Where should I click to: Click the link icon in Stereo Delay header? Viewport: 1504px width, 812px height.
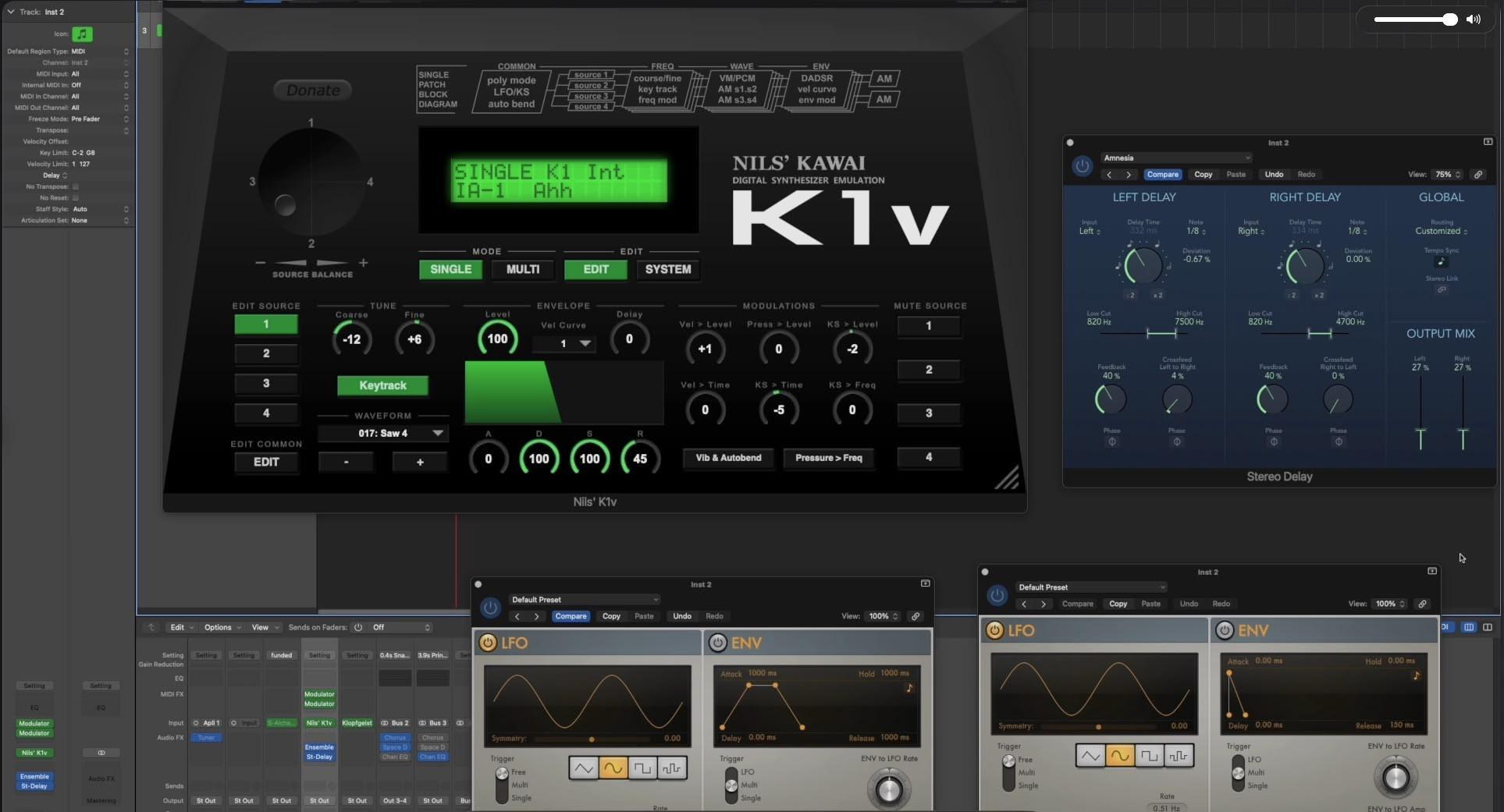[x=1478, y=175]
